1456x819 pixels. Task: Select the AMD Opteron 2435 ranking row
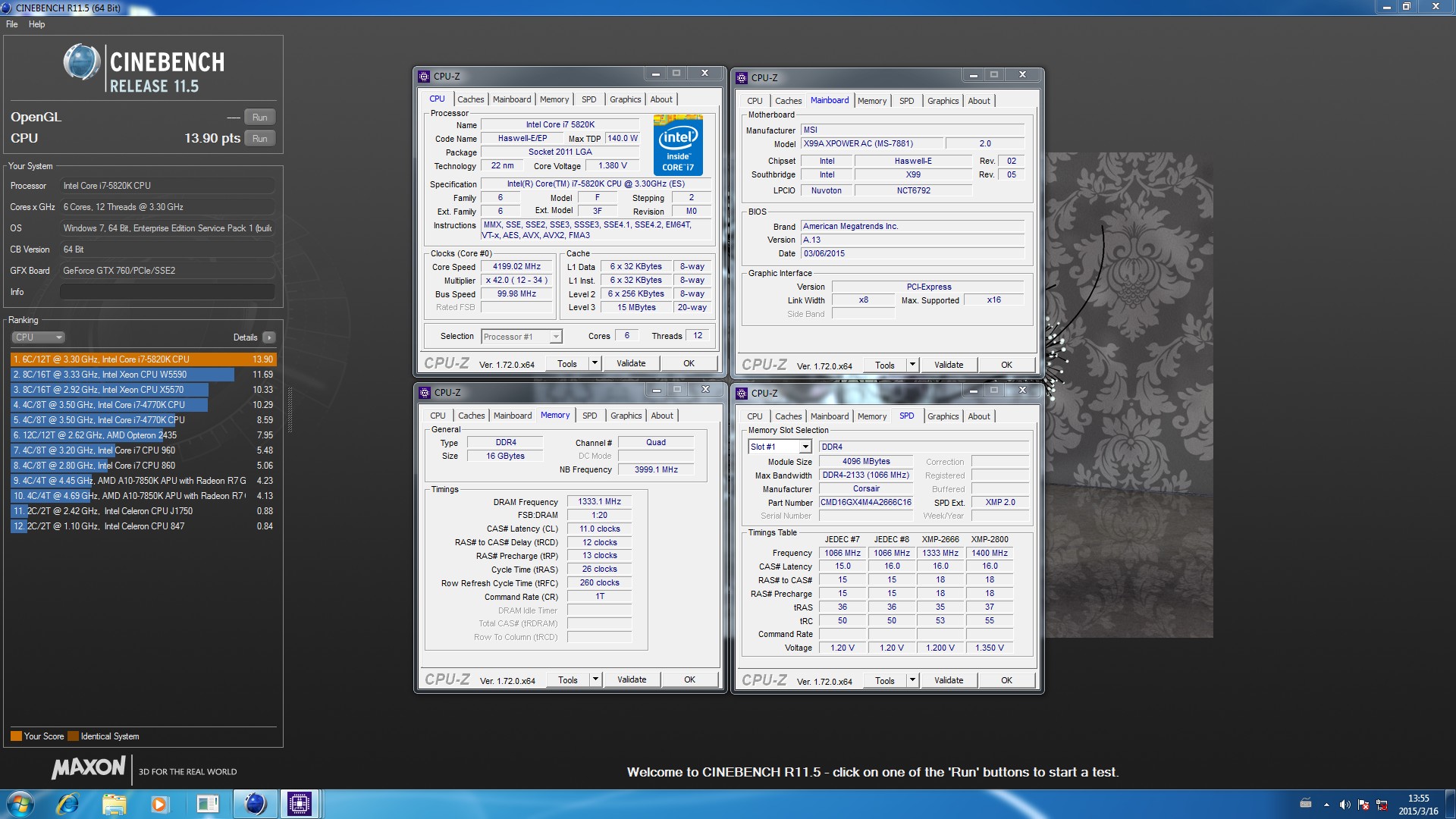point(143,435)
